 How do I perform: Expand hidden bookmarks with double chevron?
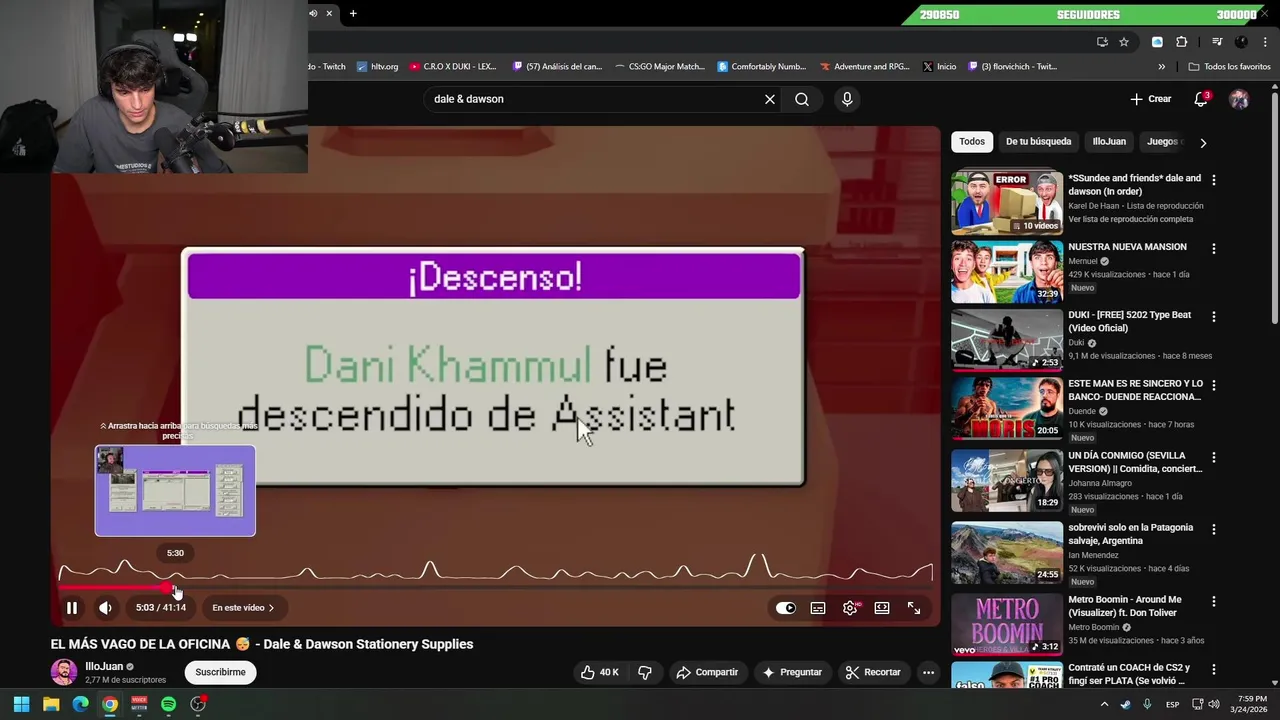point(1161,67)
